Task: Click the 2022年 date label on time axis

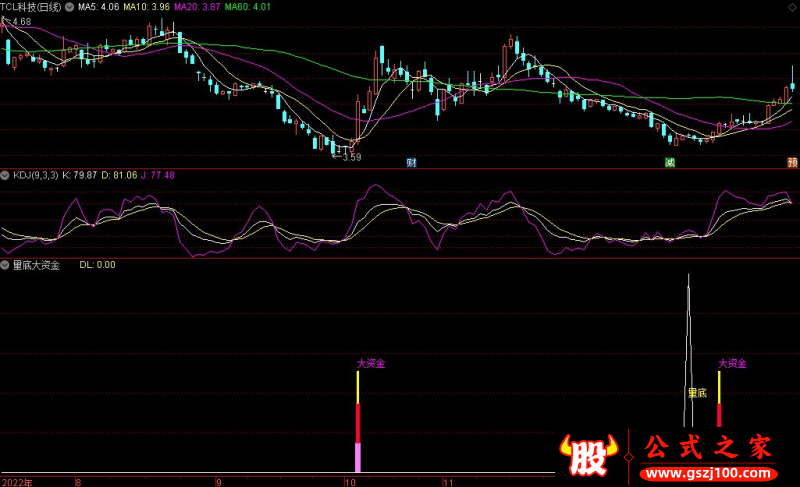Action: (x=16, y=481)
